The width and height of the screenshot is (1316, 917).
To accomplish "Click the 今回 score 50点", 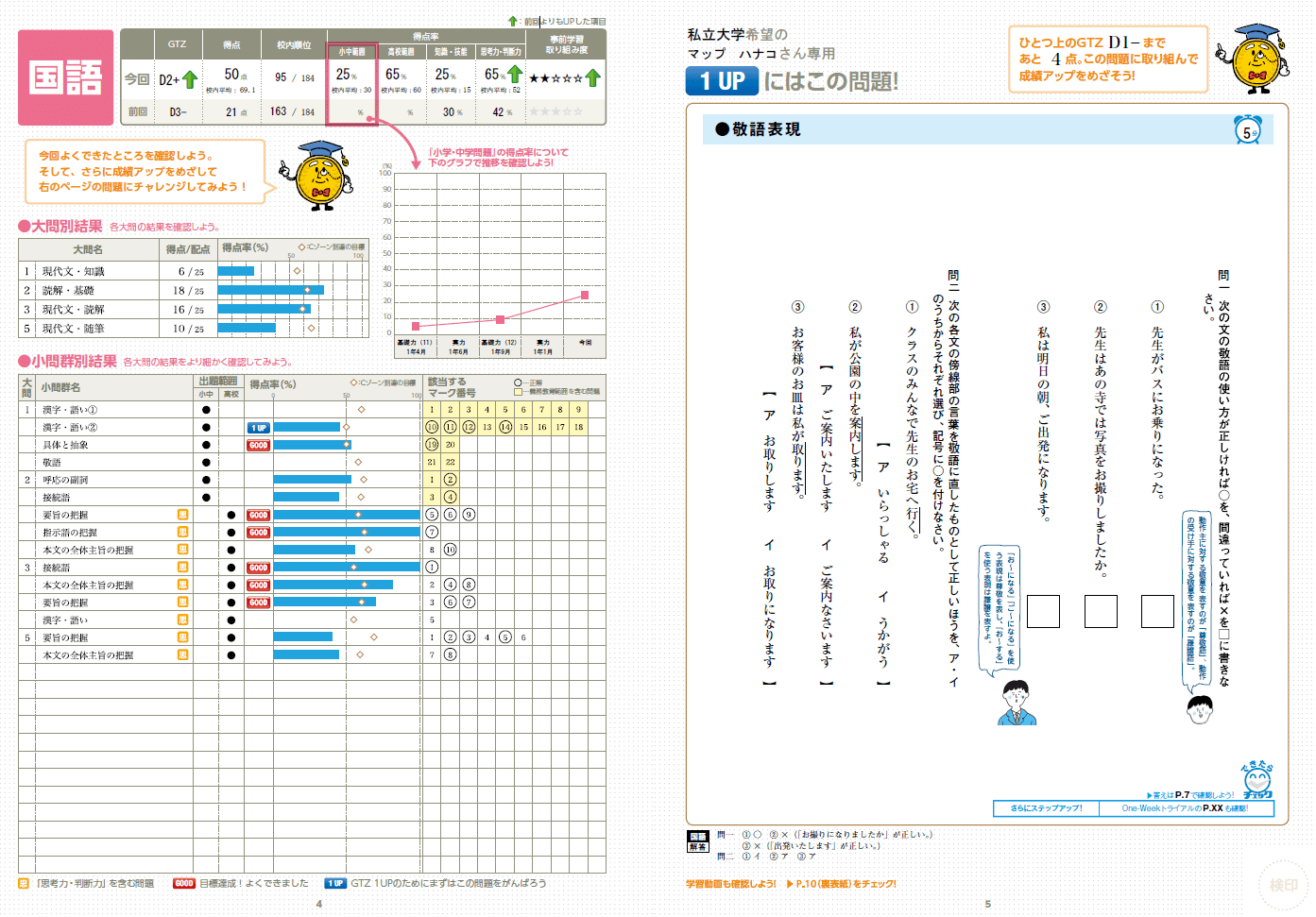I will point(235,75).
